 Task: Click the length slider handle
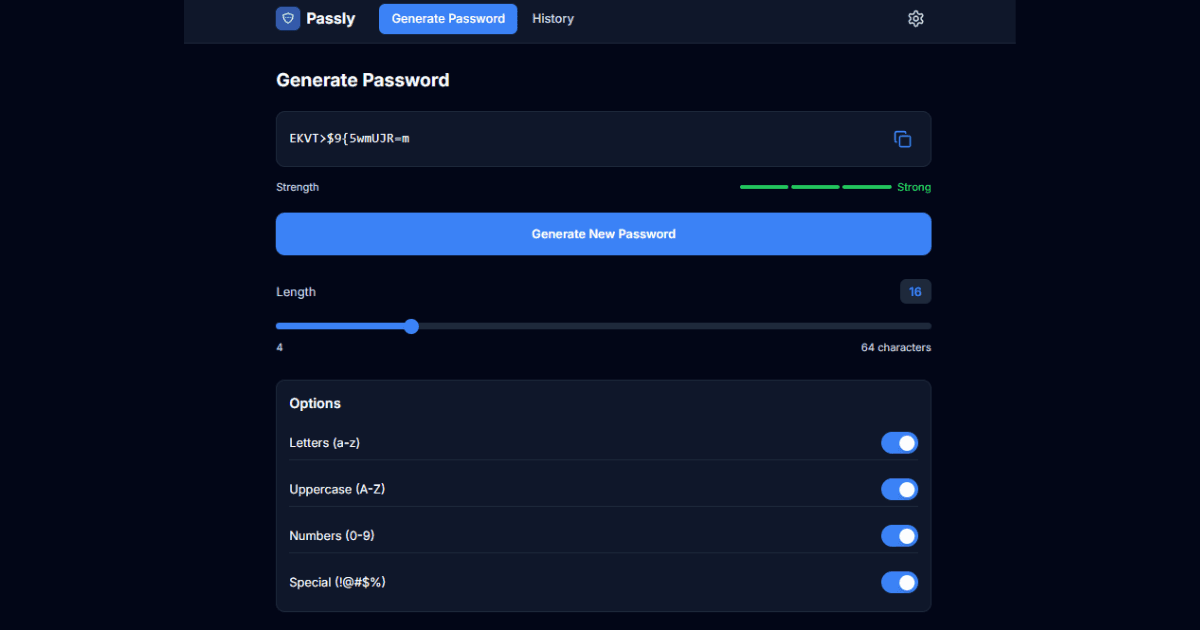pos(411,326)
